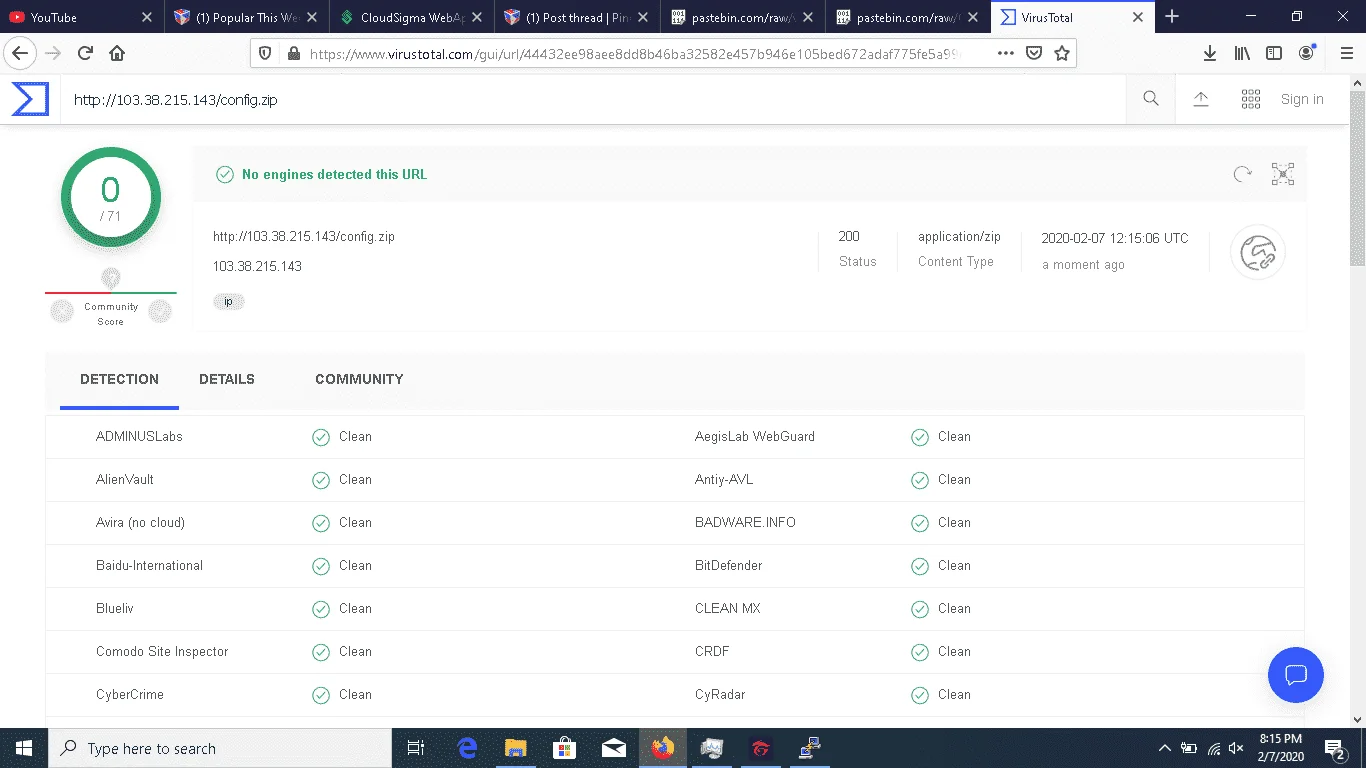
Task: Click the AlienVault engine name
Action: click(125, 479)
